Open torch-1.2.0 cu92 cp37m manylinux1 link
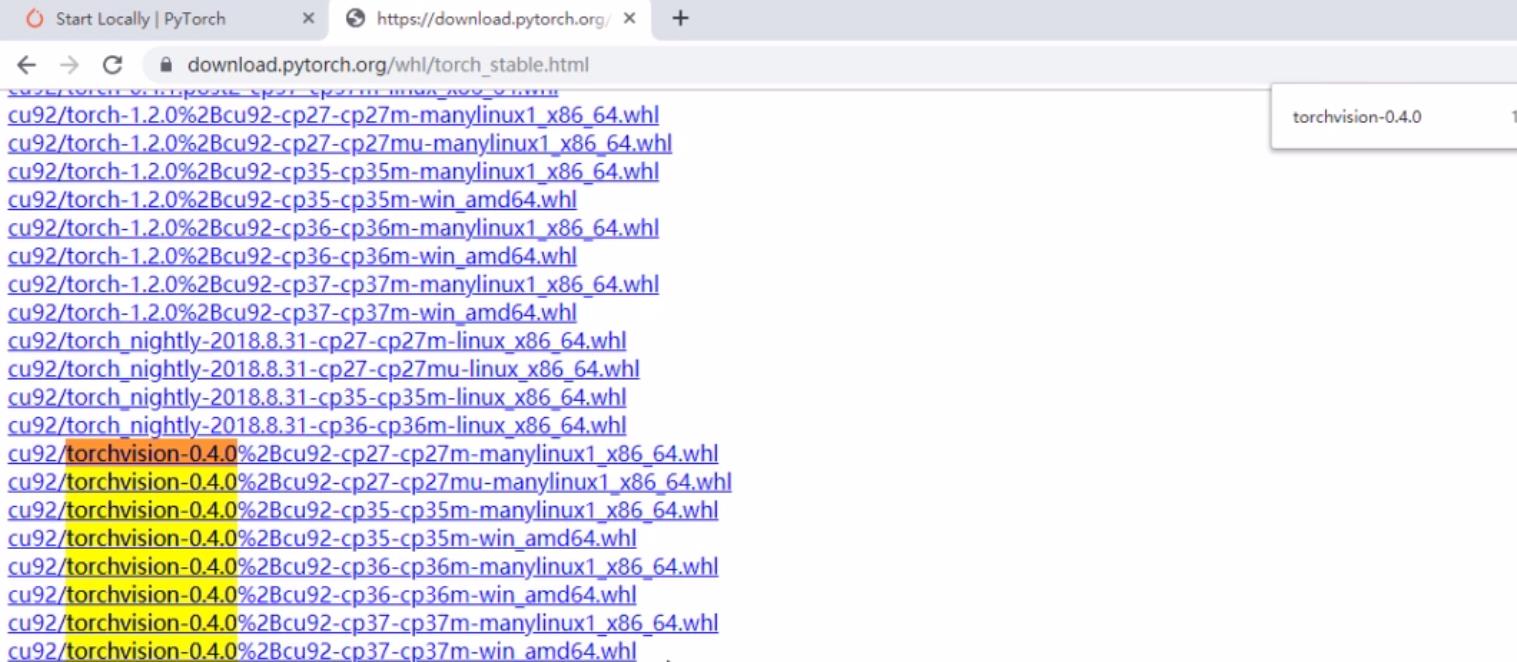Viewport: 1517px width, 662px height. coord(333,284)
